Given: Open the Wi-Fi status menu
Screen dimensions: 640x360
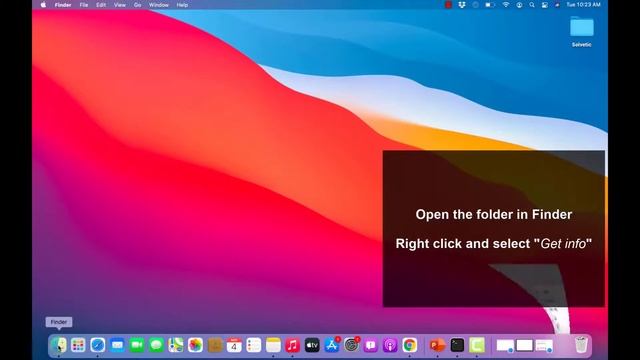Looking at the screenshot, I should pyautogui.click(x=506, y=5).
